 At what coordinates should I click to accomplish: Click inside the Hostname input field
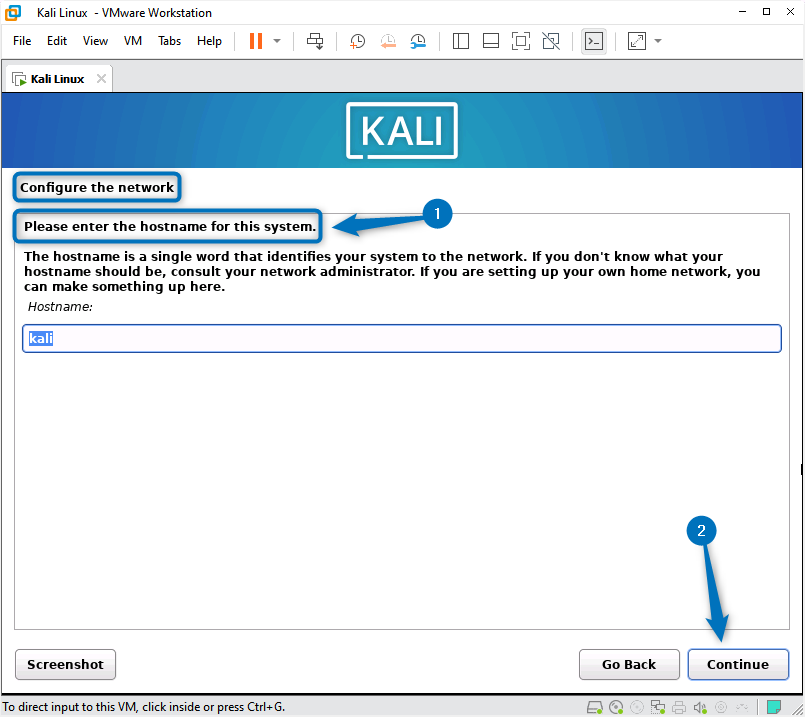[x=400, y=338]
